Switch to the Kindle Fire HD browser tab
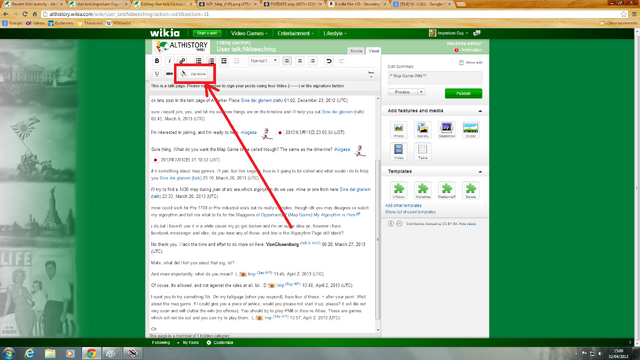The image size is (640, 360). 358,4
